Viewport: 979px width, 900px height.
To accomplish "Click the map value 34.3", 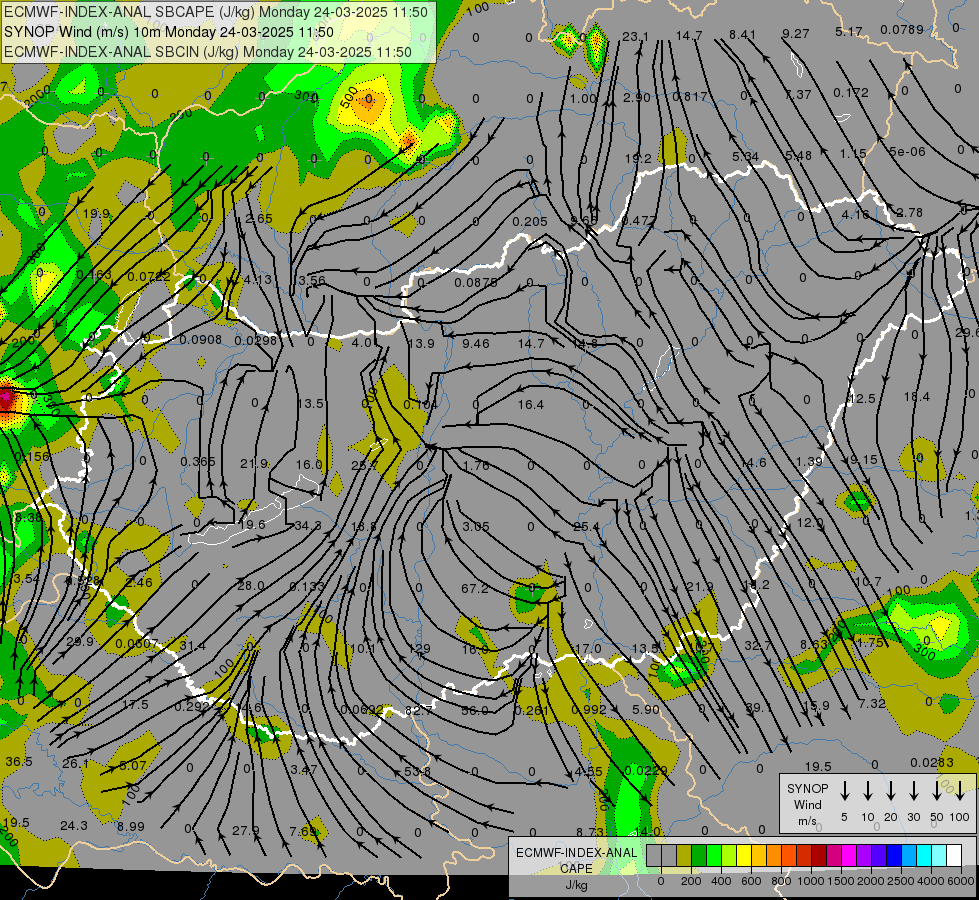I will point(307,526).
